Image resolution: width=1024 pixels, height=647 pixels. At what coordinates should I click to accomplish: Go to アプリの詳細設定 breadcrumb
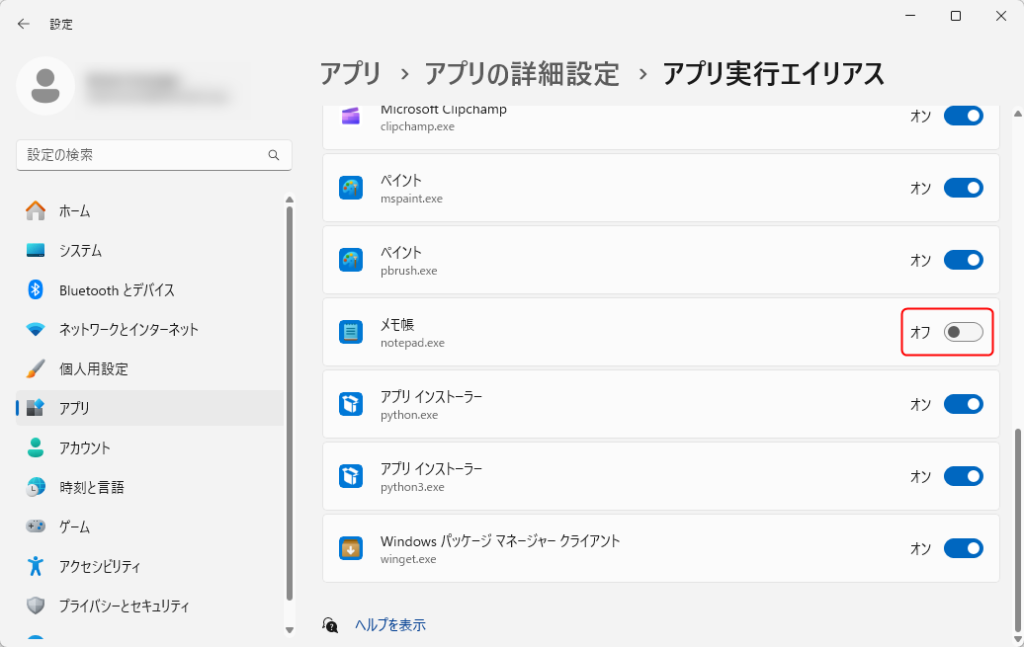click(521, 73)
